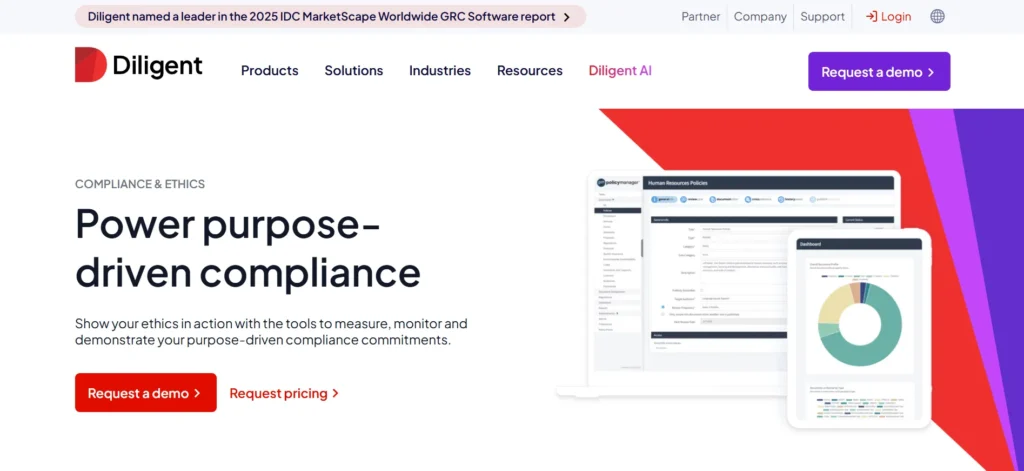Visit the Support page
This screenshot has width=1024, height=471.
pos(822,16)
